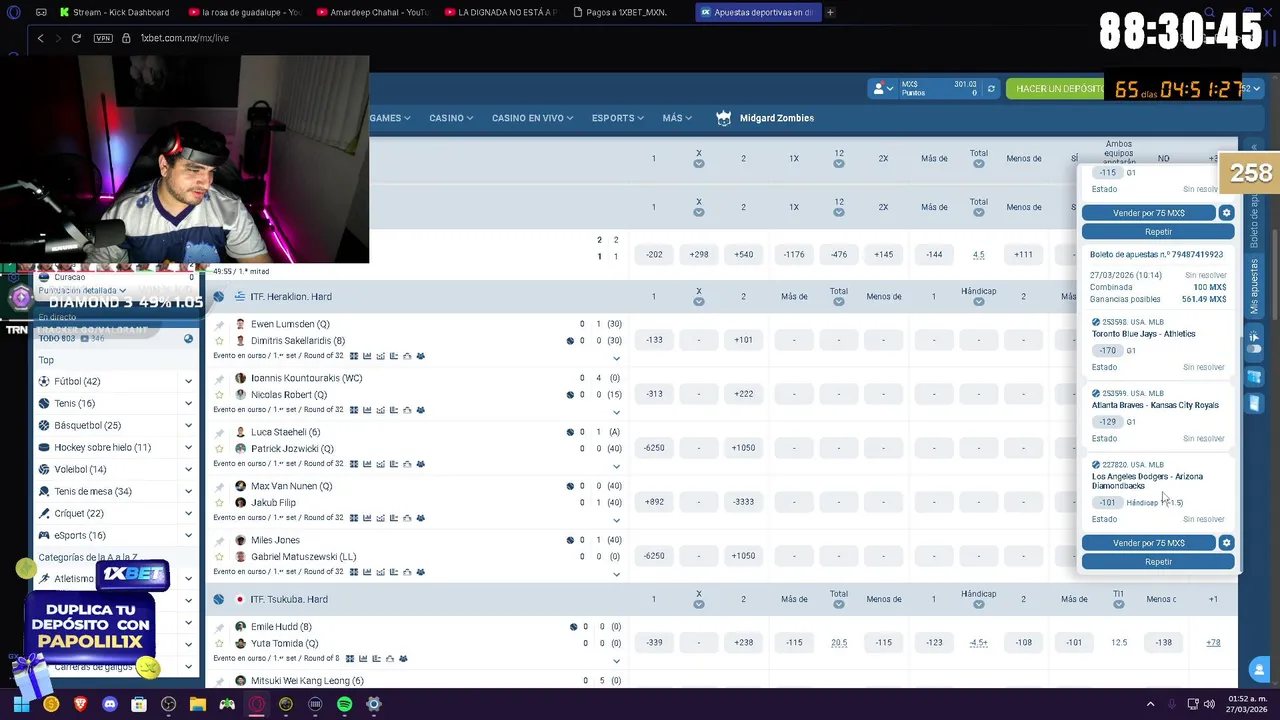
Task: Add Yuta Tomida match to favorites
Action: tap(219, 644)
